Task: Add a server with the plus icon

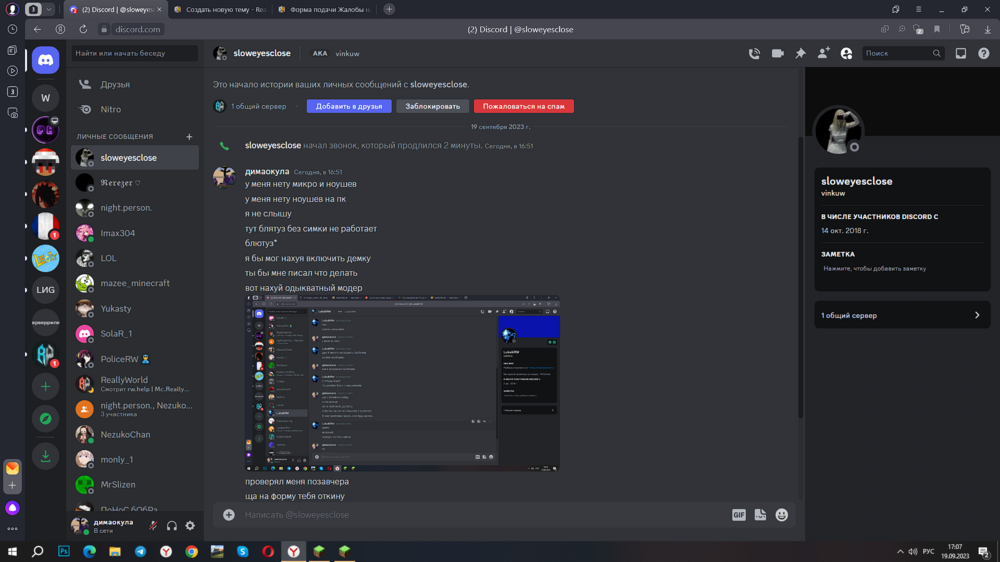Action: [45, 387]
